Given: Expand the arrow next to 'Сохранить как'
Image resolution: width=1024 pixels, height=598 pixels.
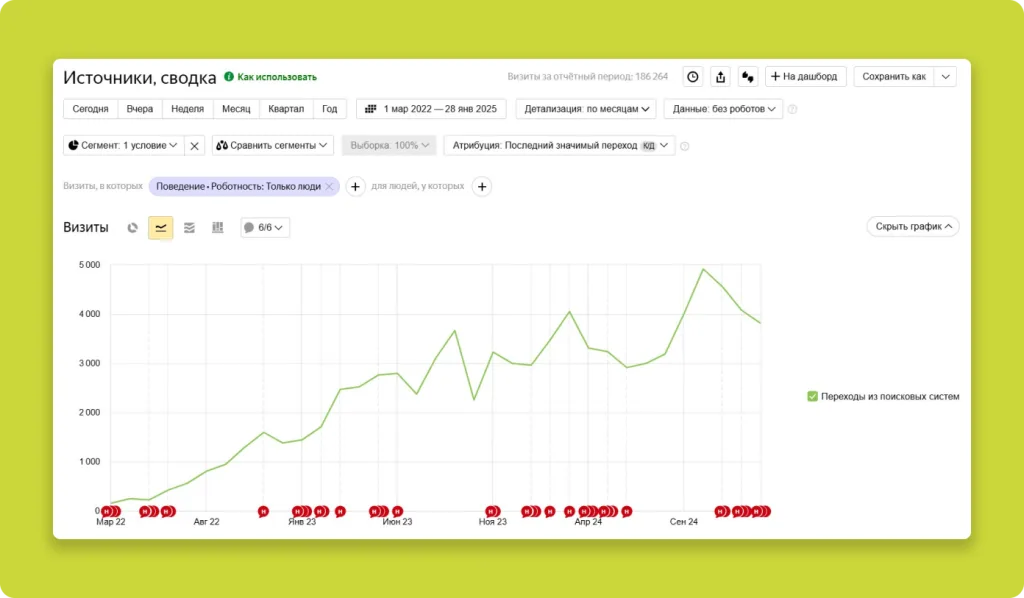Looking at the screenshot, I should click(x=946, y=77).
